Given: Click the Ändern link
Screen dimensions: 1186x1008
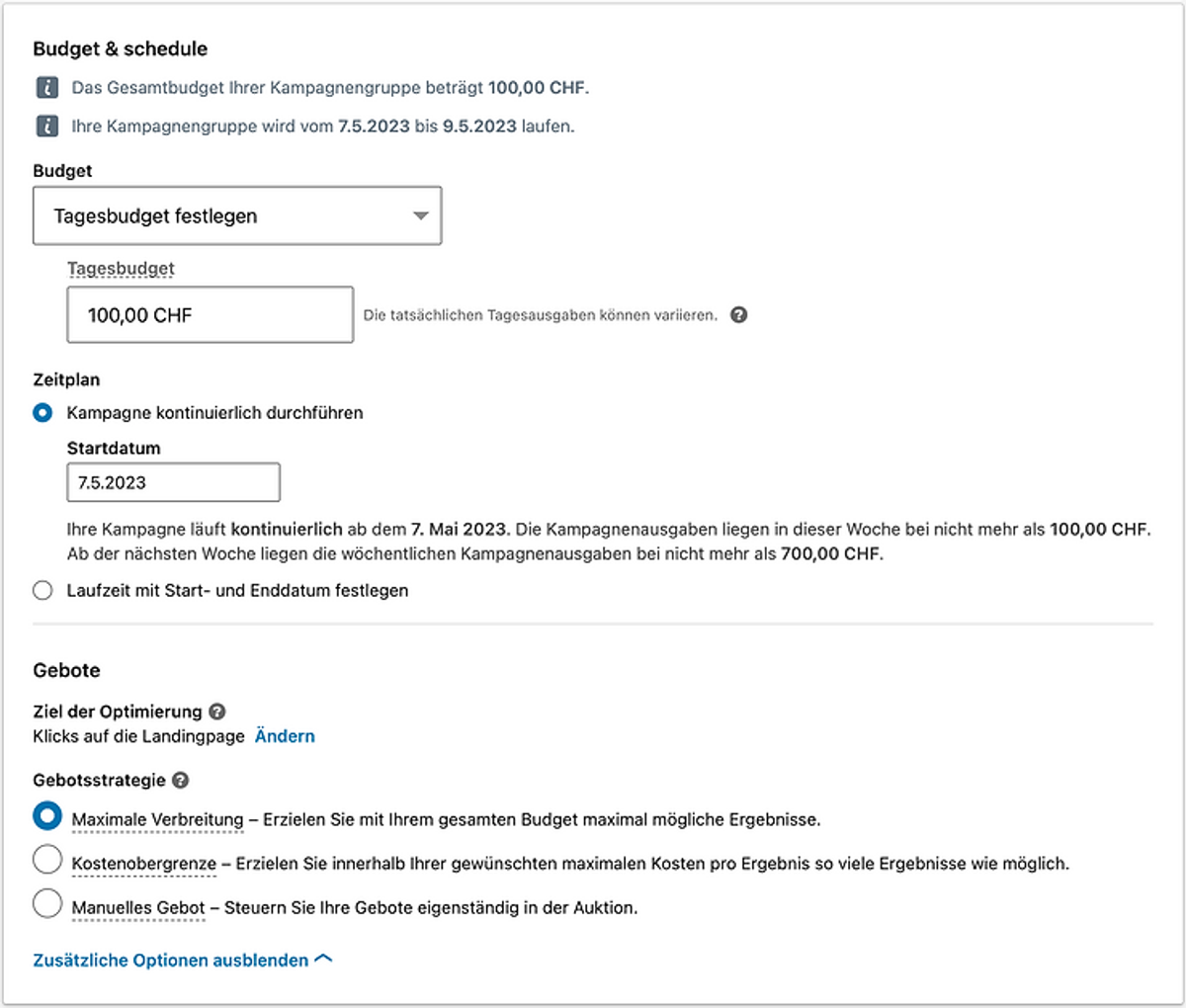Looking at the screenshot, I should [x=285, y=736].
